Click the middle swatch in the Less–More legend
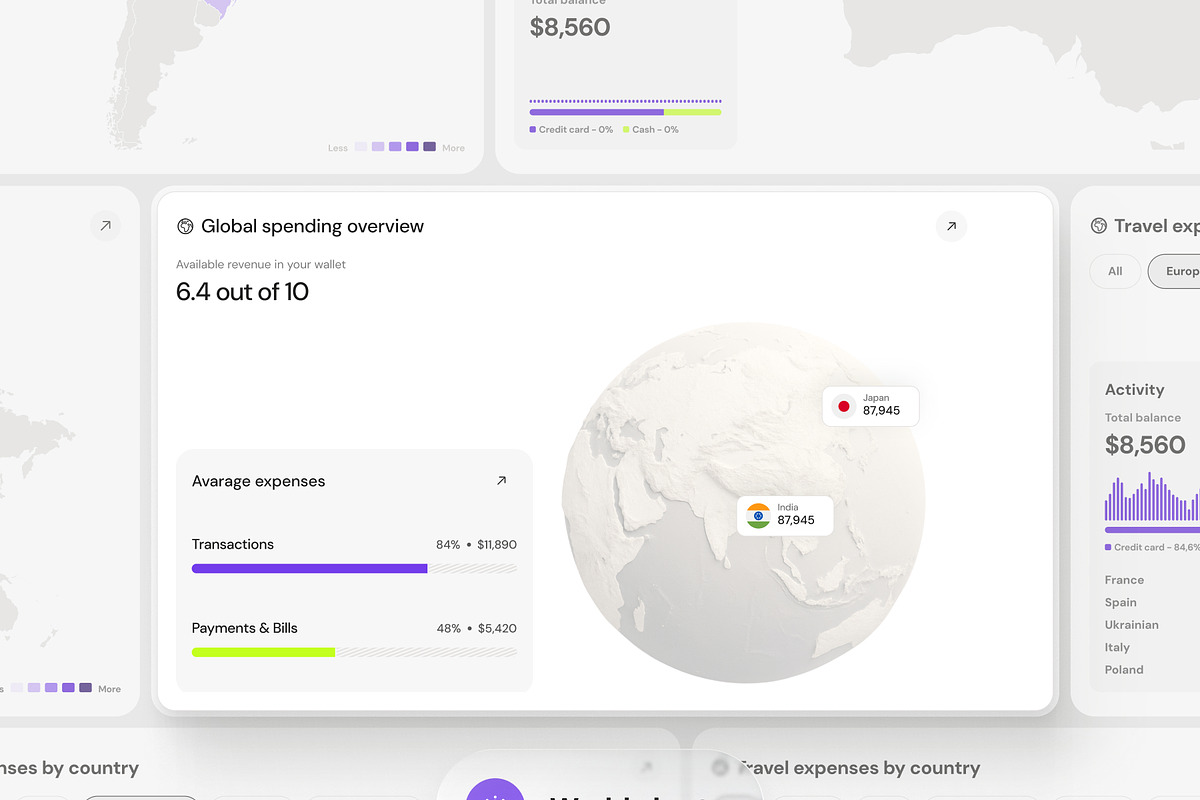The height and width of the screenshot is (800, 1200). [x=395, y=147]
